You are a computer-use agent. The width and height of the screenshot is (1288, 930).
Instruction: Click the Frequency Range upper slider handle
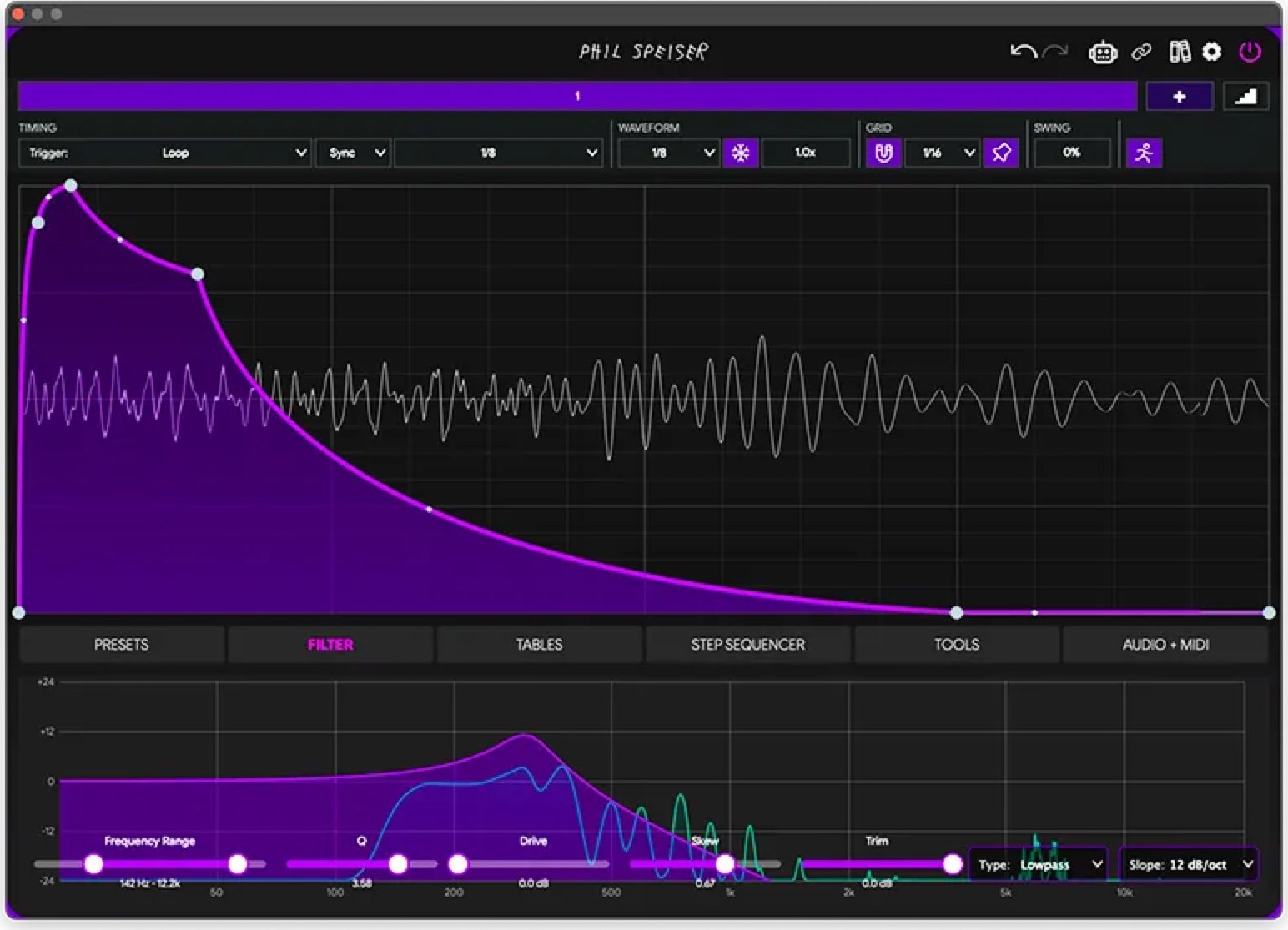coord(238,864)
